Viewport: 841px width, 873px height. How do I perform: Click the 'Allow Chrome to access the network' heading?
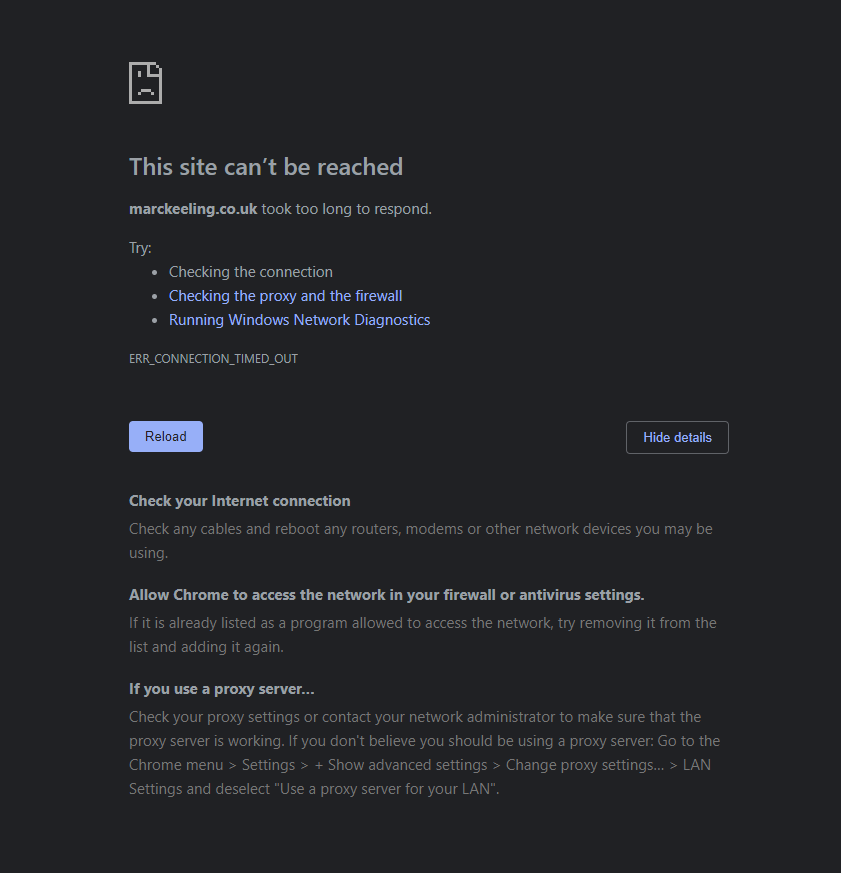[x=386, y=595]
